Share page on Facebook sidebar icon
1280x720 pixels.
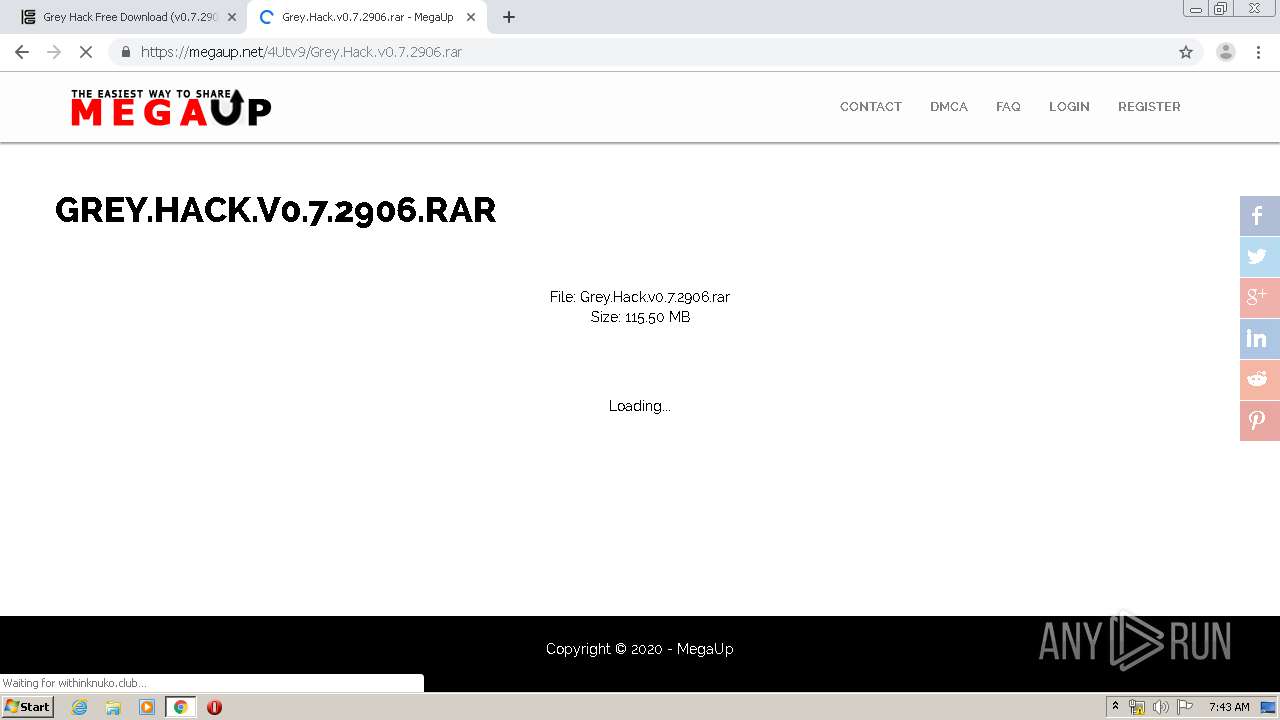(1260, 216)
